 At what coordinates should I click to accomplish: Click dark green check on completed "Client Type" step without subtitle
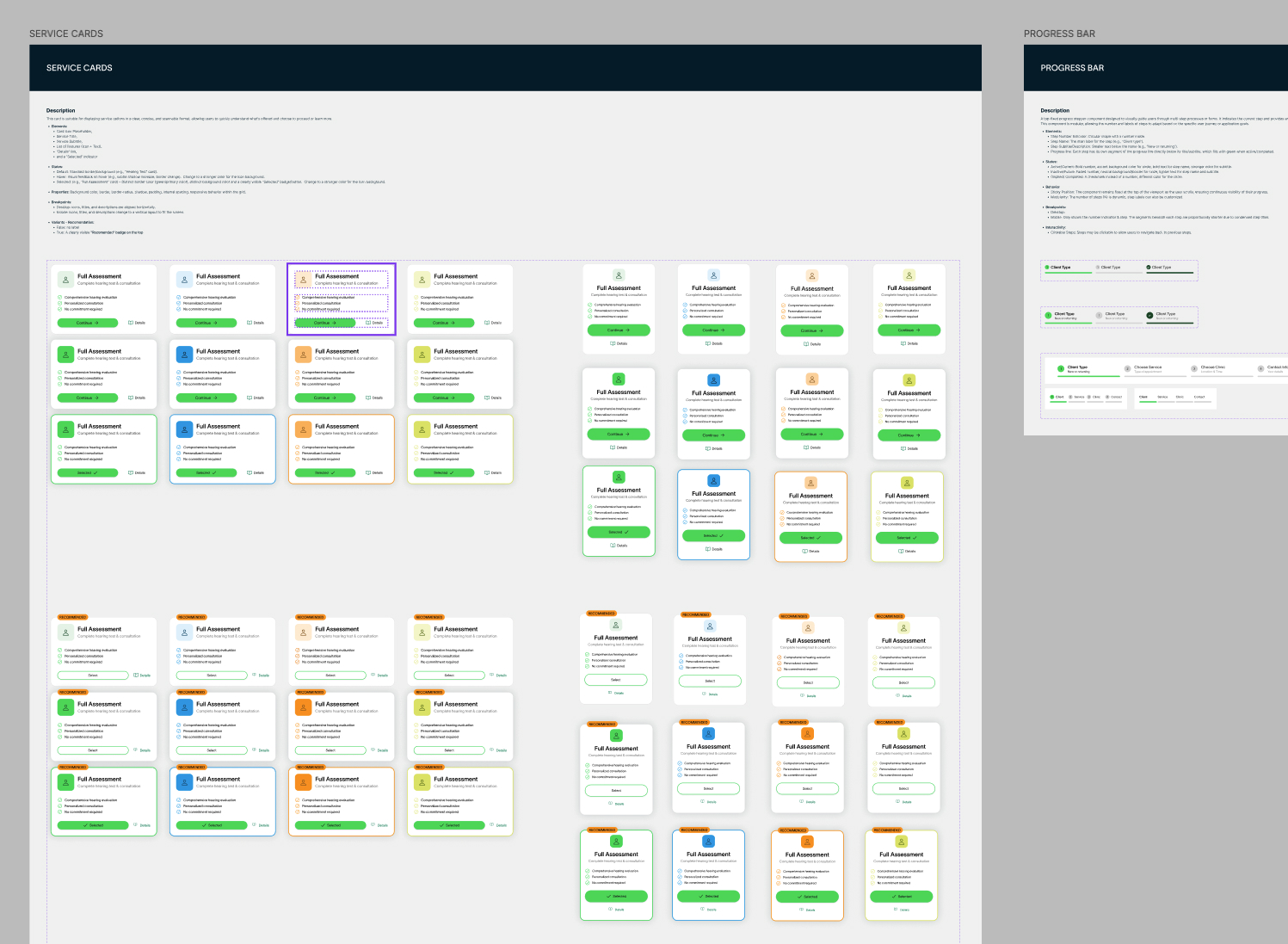[1149, 268]
